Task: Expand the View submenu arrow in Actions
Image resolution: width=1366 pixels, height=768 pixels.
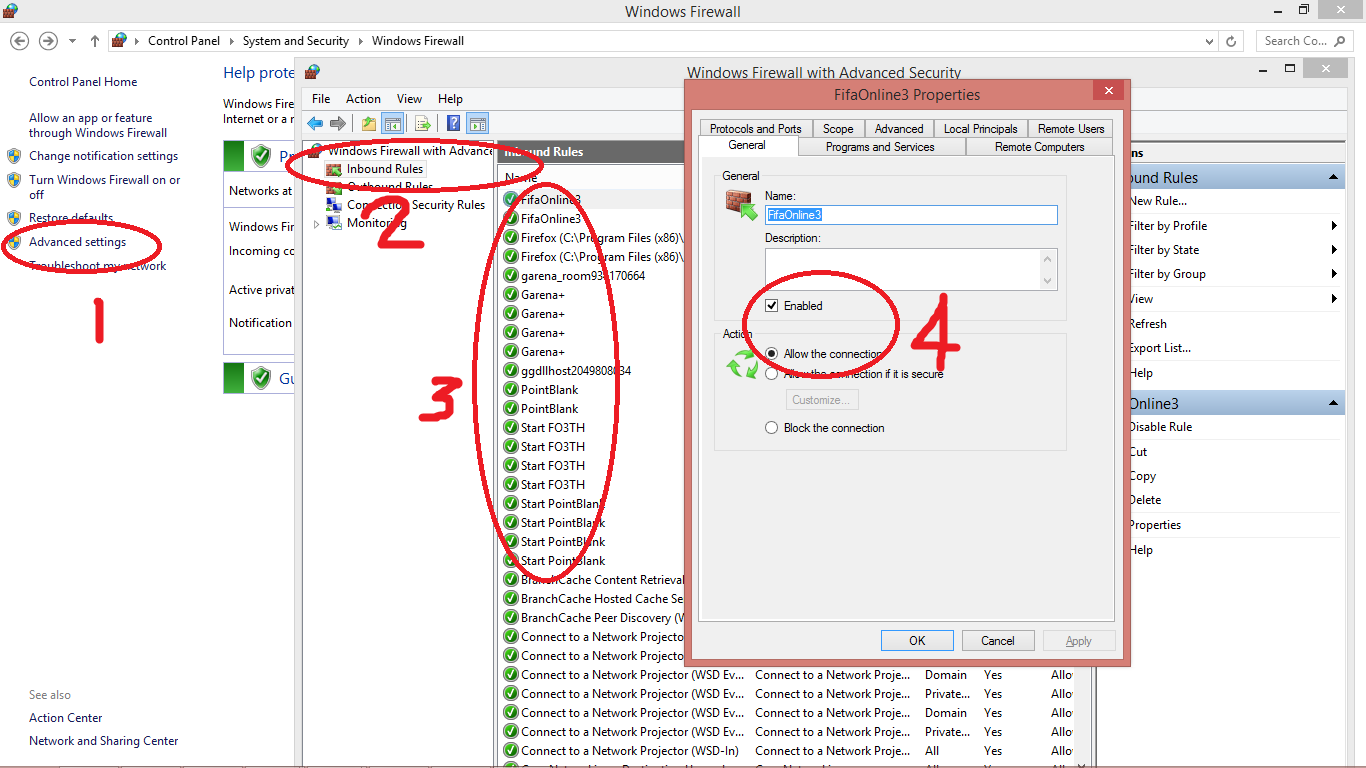Action: [x=1335, y=299]
